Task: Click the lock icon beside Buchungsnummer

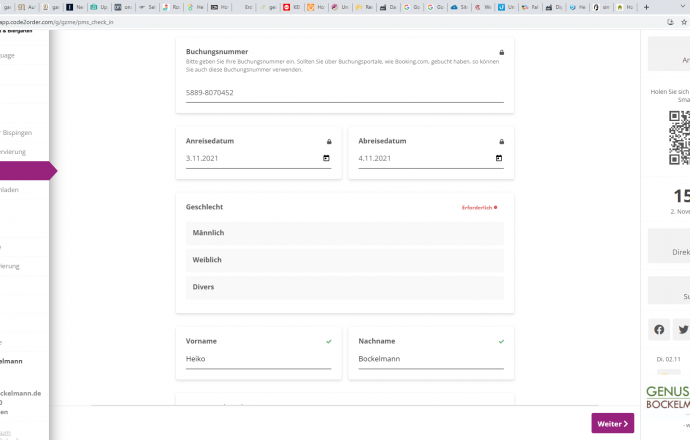Action: point(501,52)
